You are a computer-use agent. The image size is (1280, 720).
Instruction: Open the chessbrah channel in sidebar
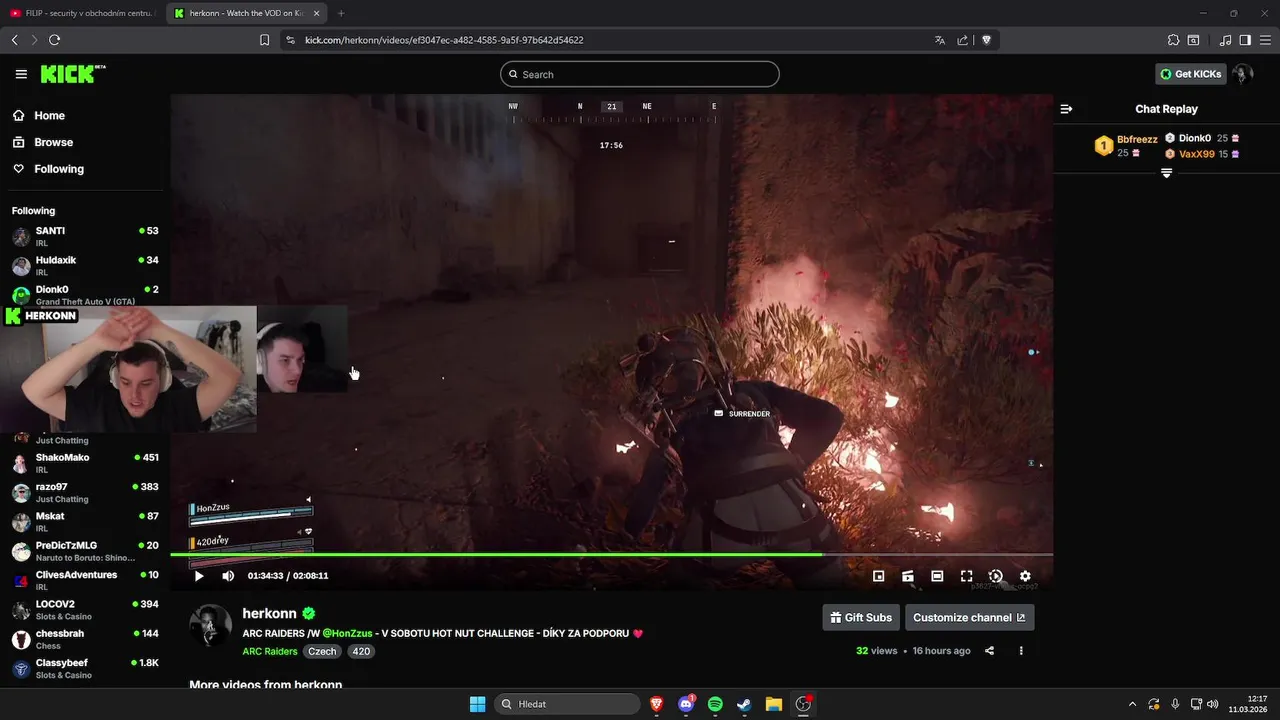[x=85, y=639]
